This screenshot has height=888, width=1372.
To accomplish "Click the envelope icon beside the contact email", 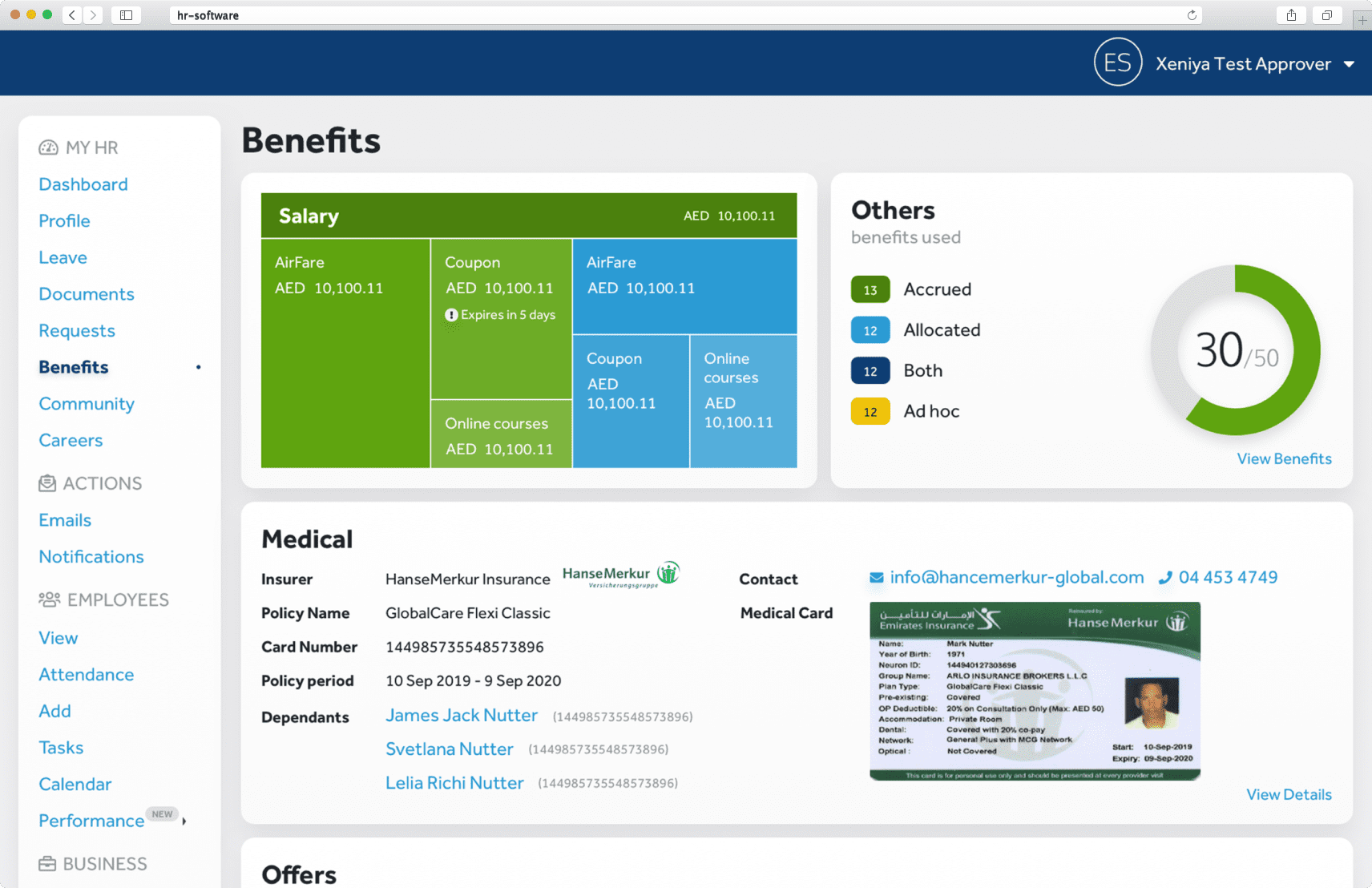I will [x=875, y=576].
